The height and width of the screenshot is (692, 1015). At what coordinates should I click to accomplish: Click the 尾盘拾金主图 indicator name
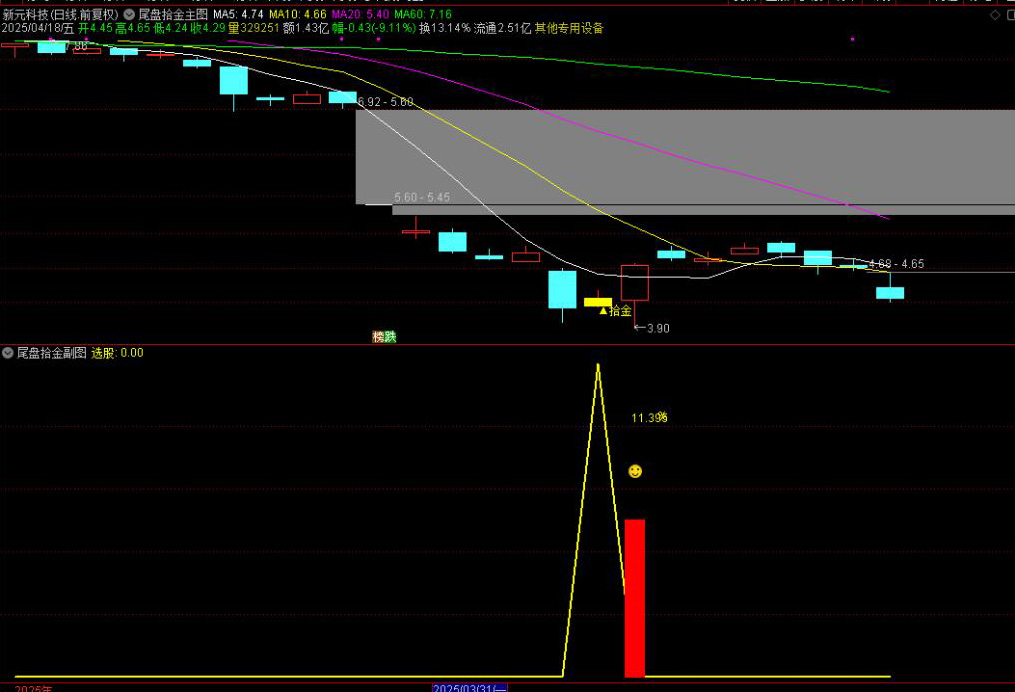coord(173,15)
